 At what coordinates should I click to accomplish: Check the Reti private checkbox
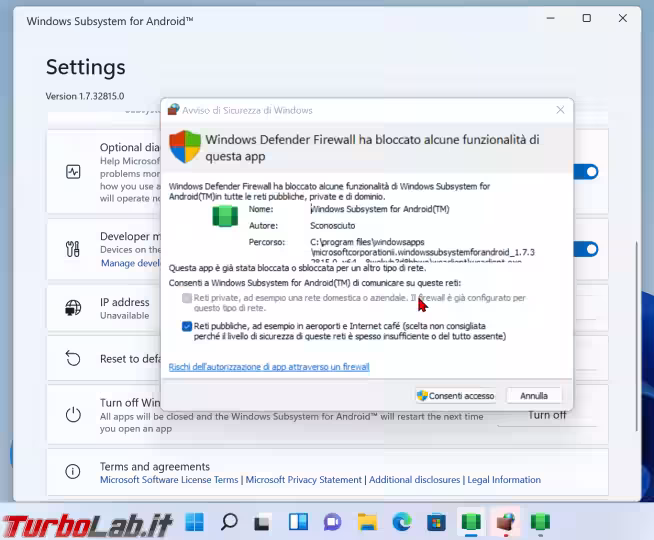point(187,298)
